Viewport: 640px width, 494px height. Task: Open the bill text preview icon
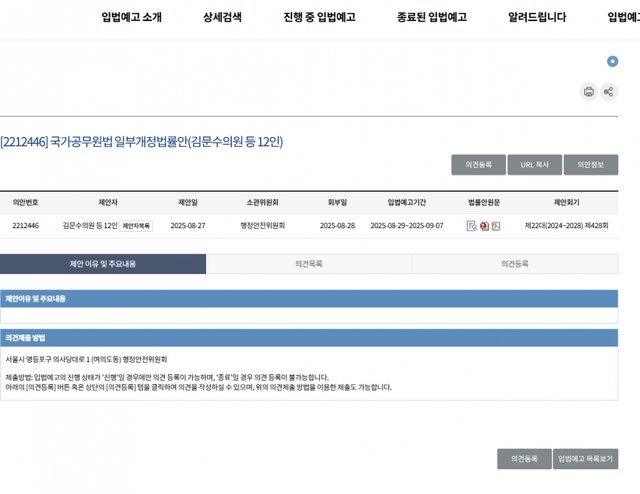pos(471,226)
